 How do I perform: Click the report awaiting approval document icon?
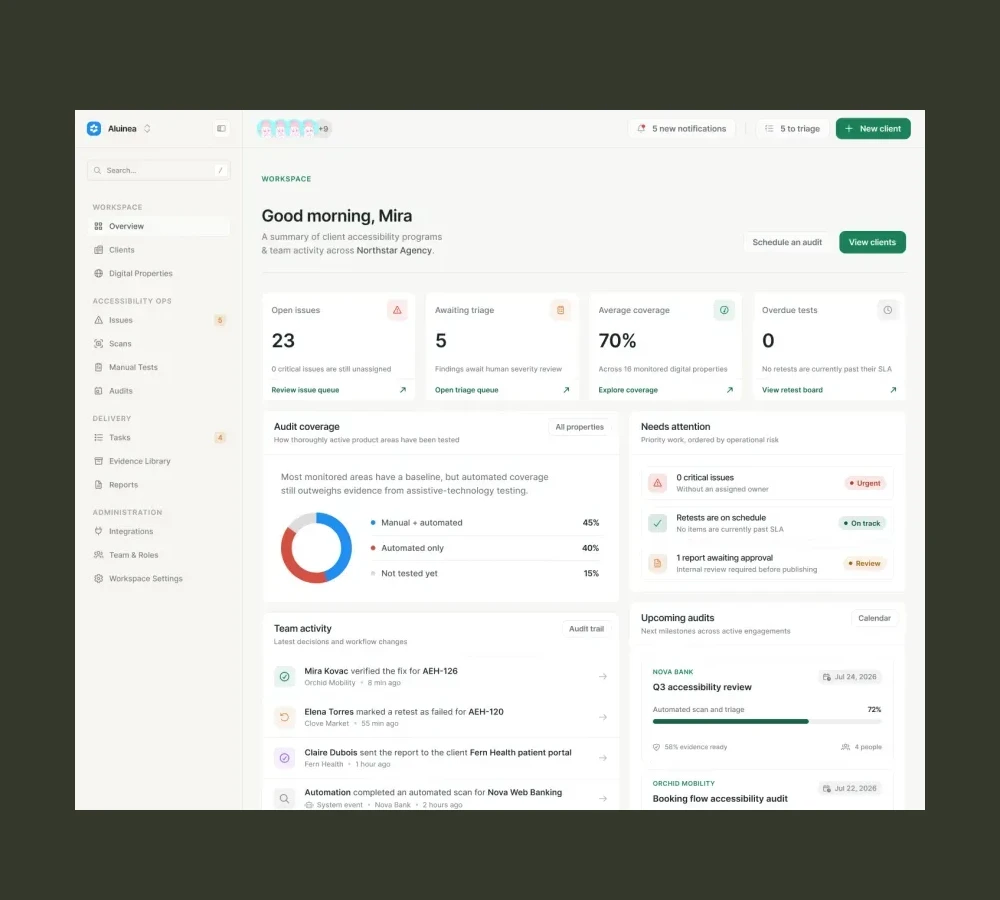(x=657, y=563)
